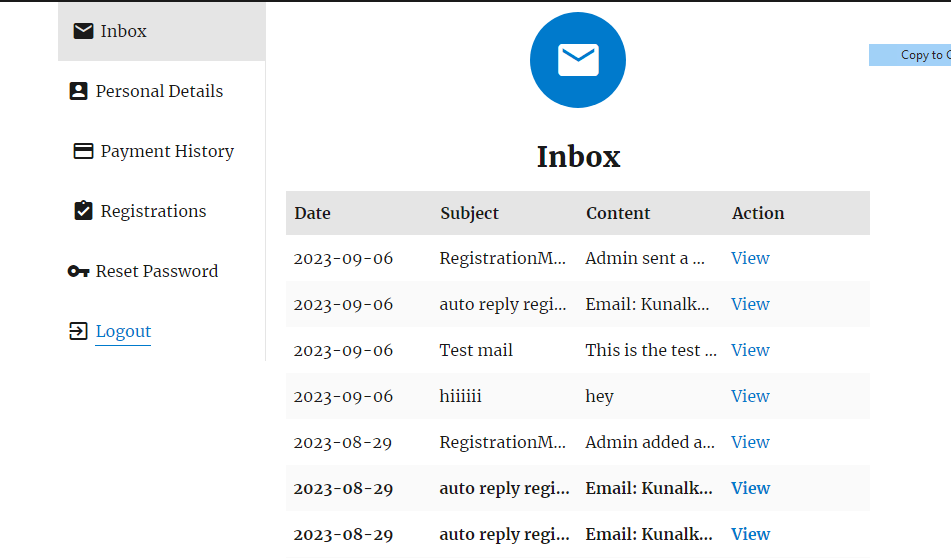Click the Payment History card icon
This screenshot has width=951, height=558.
click(x=84, y=151)
